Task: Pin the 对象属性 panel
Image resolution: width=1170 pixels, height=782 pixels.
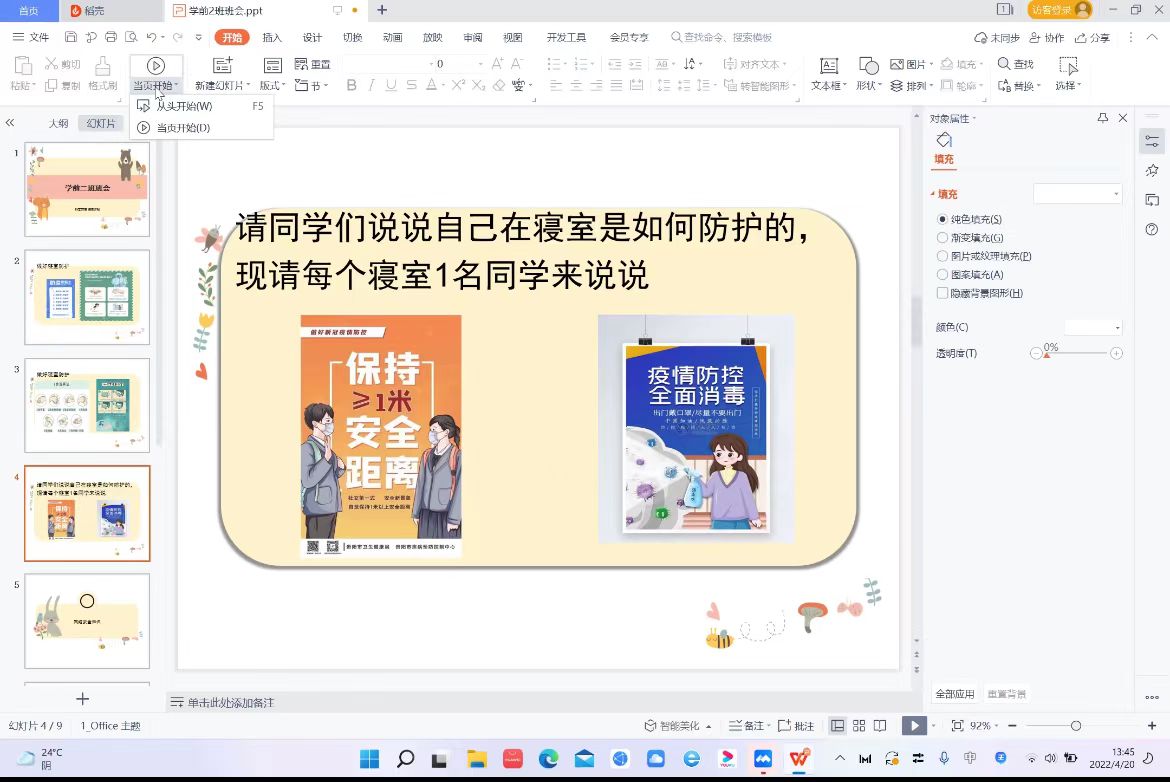Action: pos(1103,118)
